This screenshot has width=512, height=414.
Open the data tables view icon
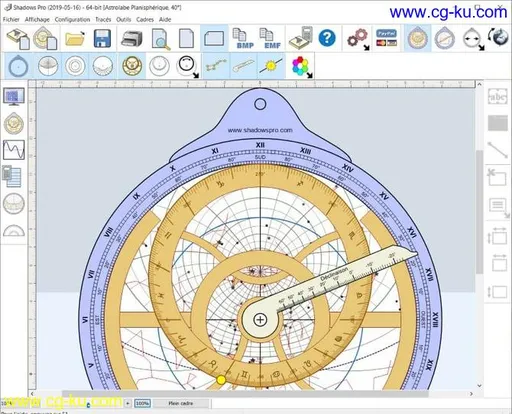click(12, 176)
